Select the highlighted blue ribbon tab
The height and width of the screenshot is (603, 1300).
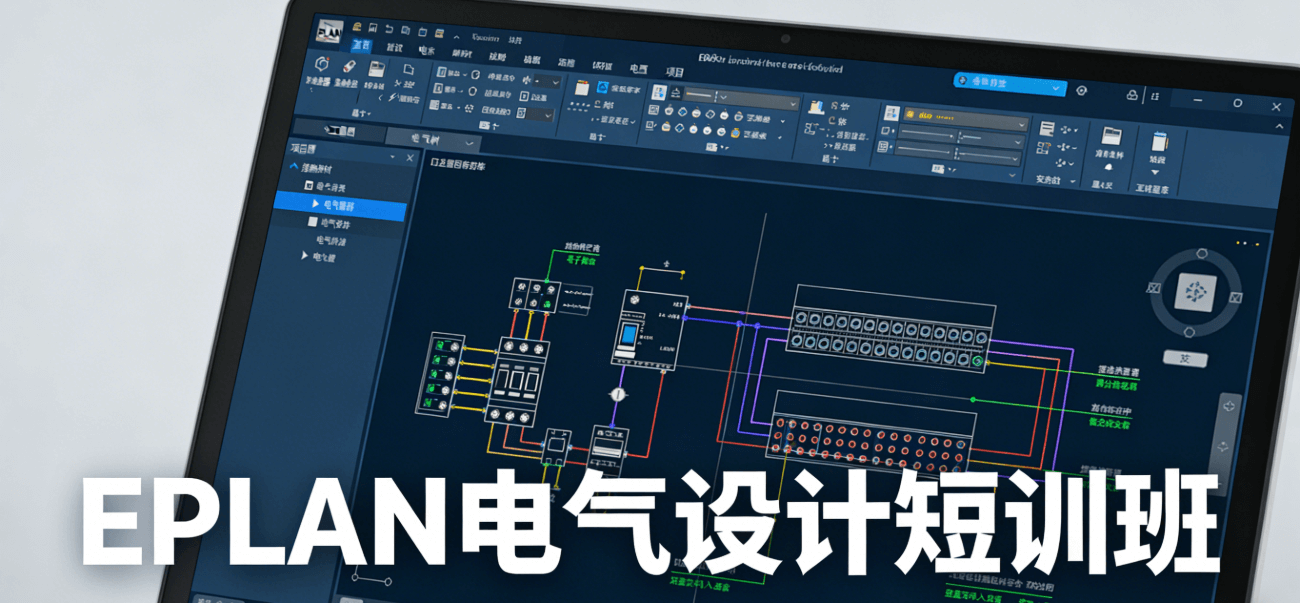pyautogui.click(x=360, y=46)
